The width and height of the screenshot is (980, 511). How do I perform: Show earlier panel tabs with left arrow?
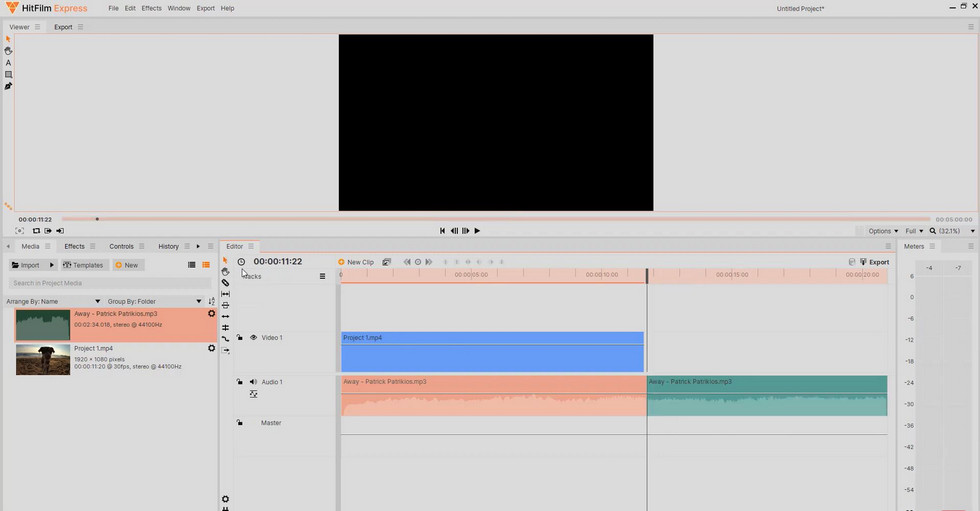(8, 246)
